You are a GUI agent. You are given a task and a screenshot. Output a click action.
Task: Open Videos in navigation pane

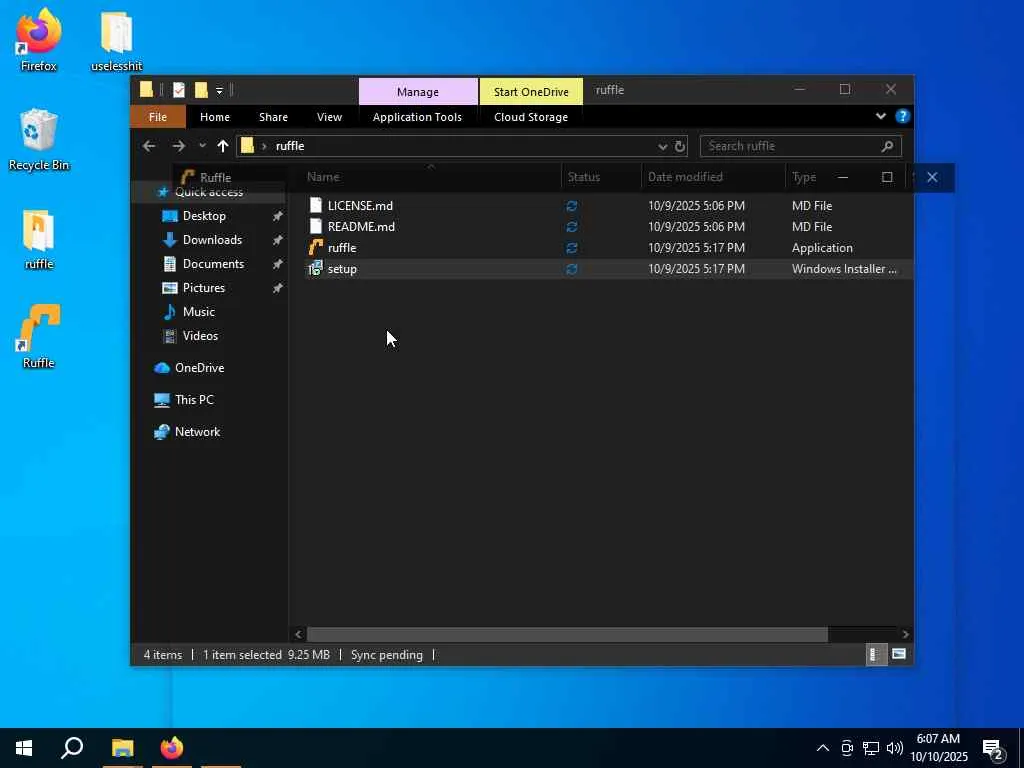coord(200,336)
